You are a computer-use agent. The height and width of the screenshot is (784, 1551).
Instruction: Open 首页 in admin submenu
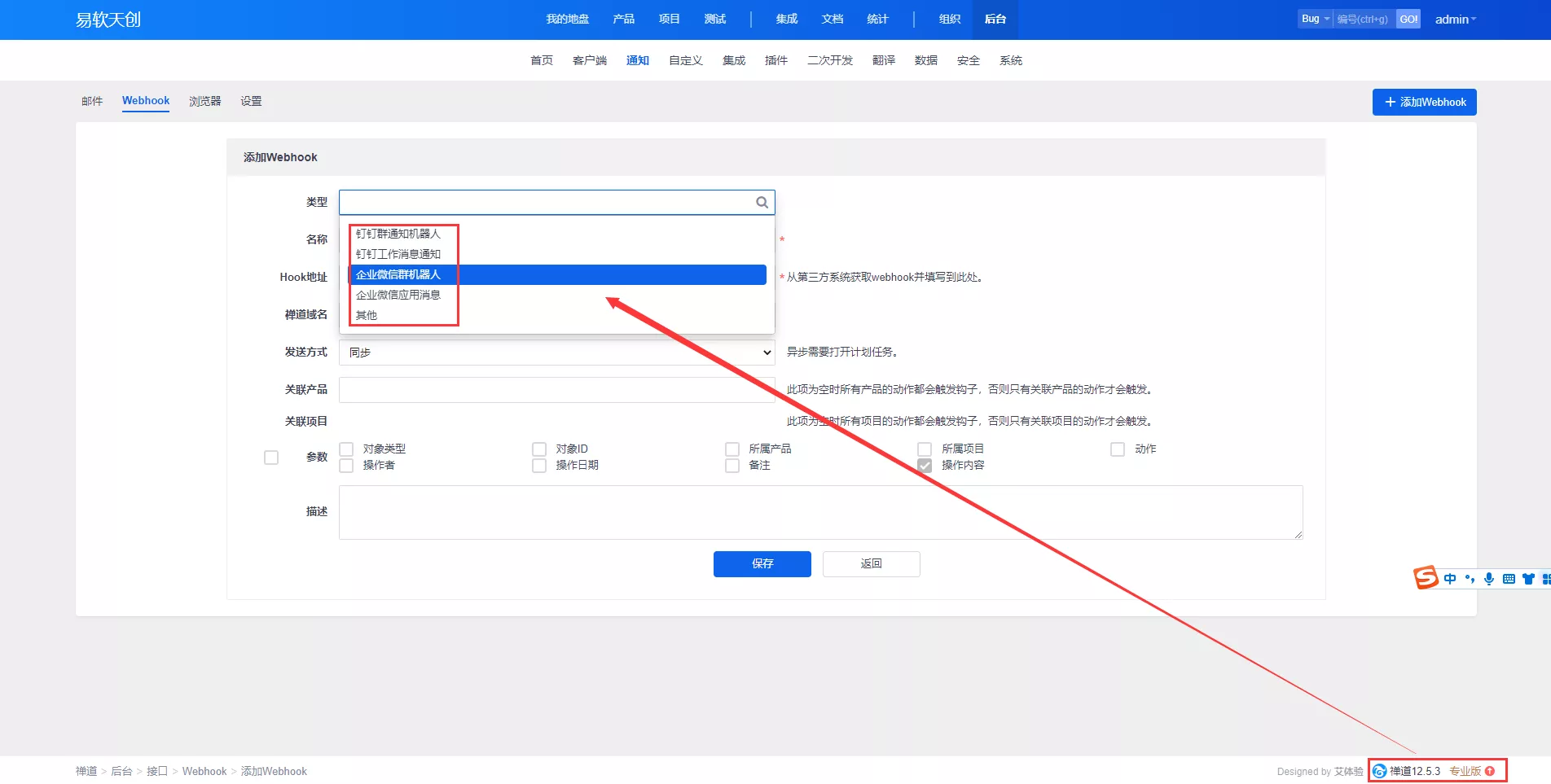point(542,60)
